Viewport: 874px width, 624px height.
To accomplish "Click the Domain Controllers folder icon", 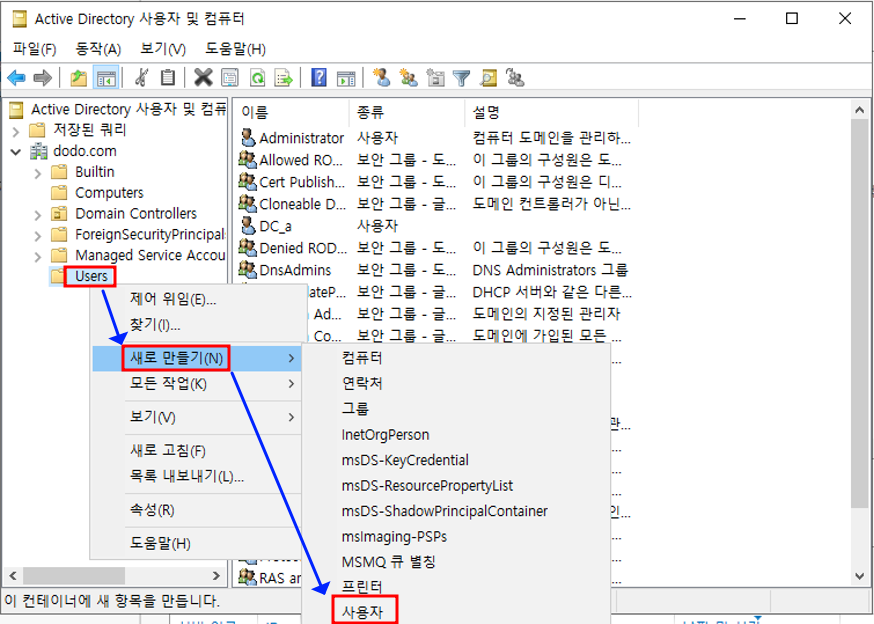I will 59,214.
